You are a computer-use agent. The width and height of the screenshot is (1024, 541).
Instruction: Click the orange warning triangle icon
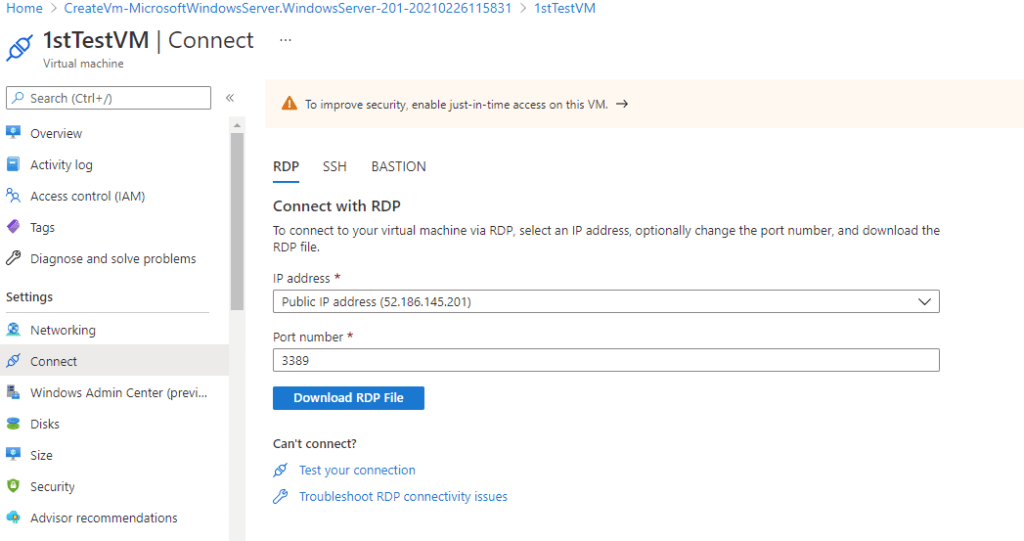click(289, 104)
